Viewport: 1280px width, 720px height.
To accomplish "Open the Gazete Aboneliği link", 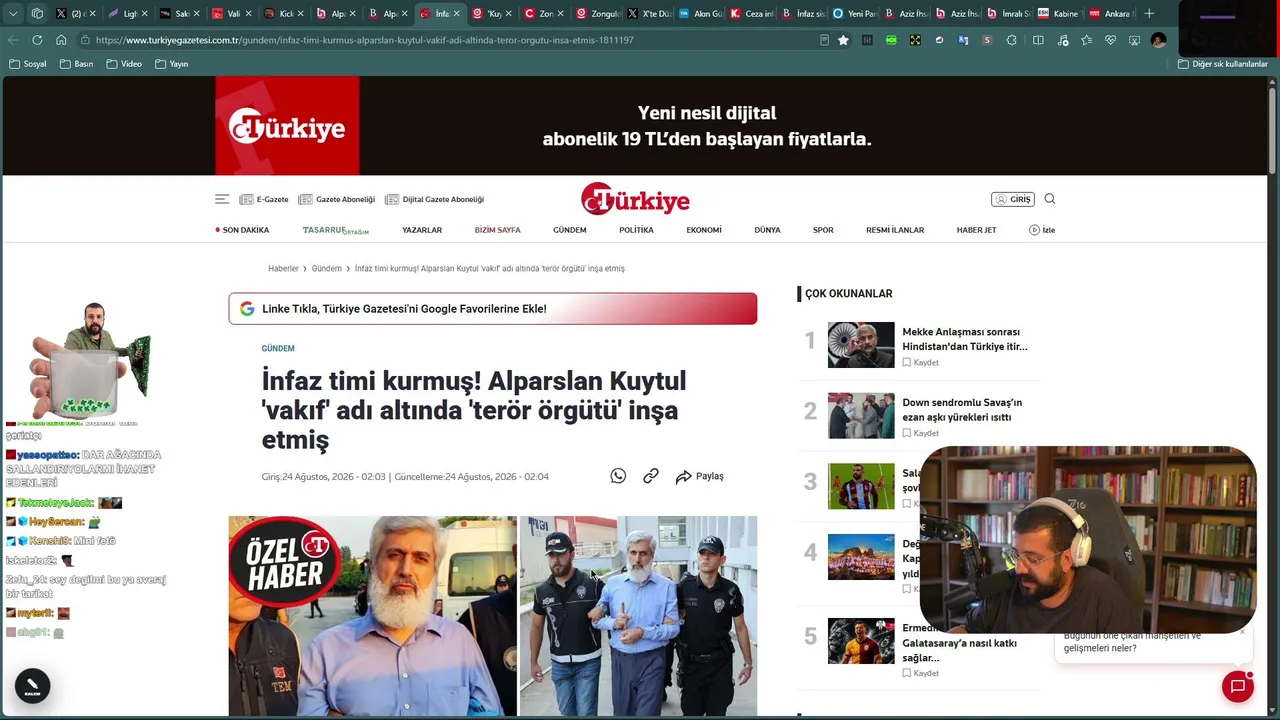I will tap(337, 199).
